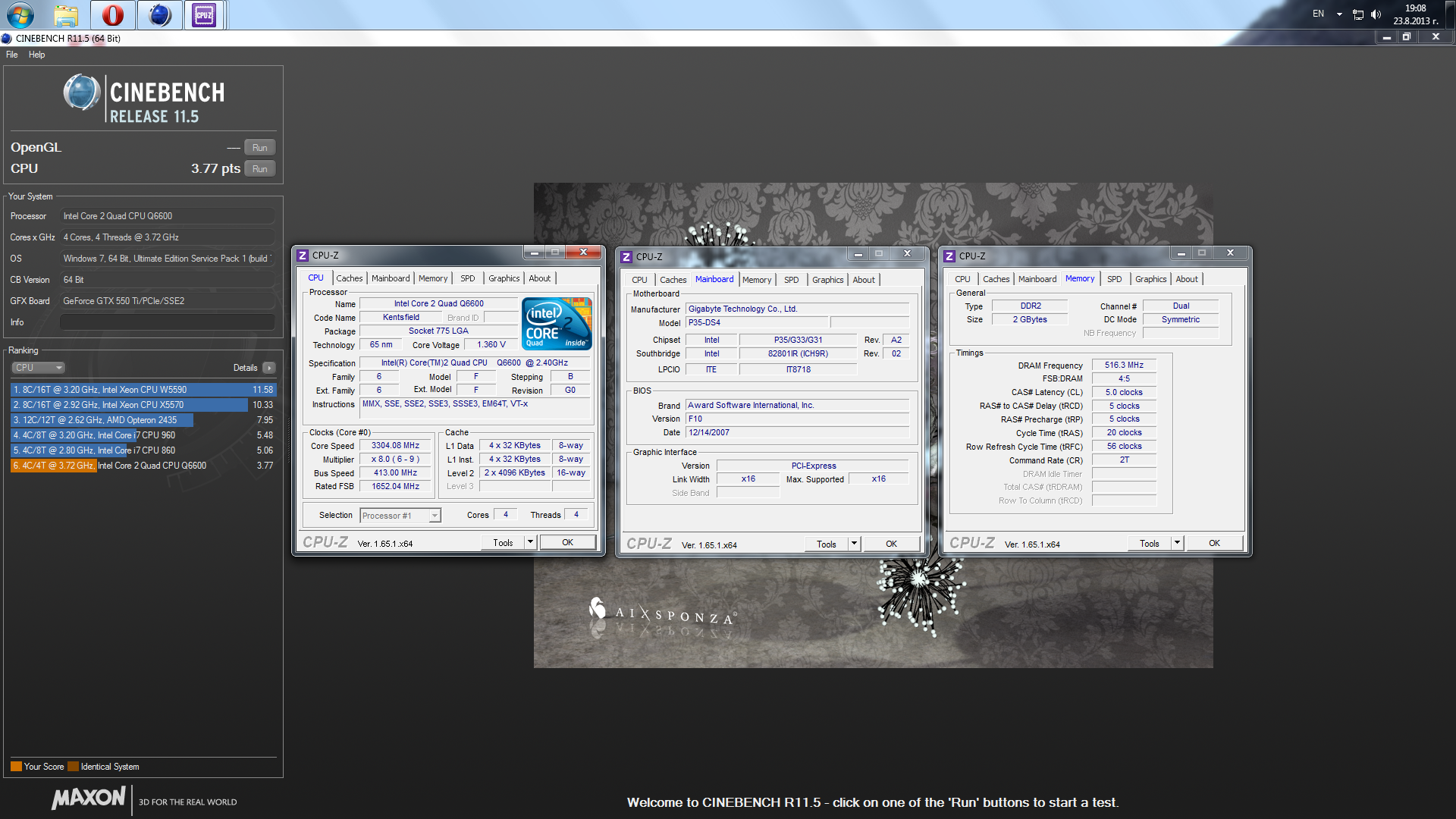Open Graphics tab in right CPU-Z window
The image size is (1456, 819).
1150,279
